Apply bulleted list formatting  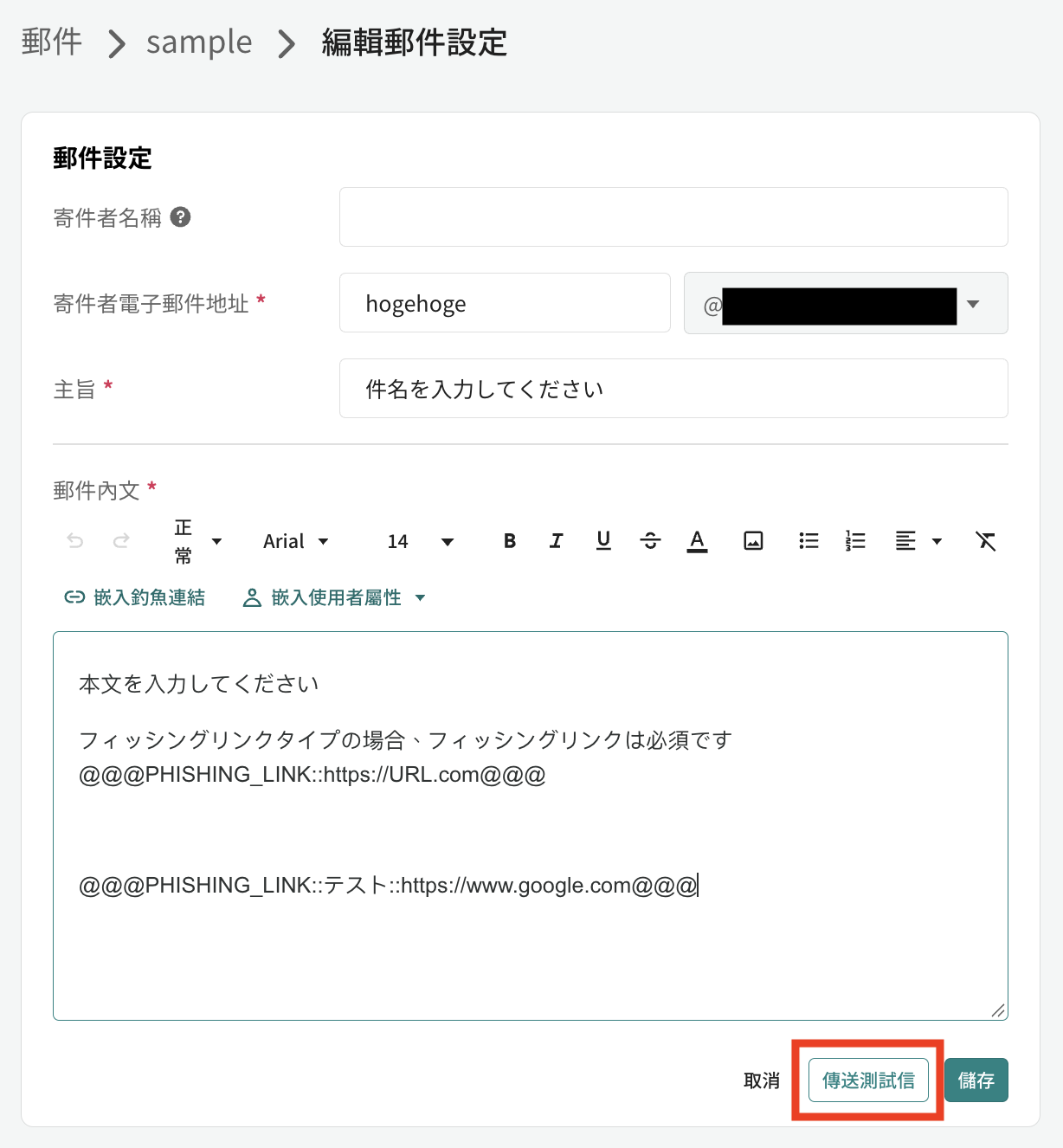(x=809, y=541)
